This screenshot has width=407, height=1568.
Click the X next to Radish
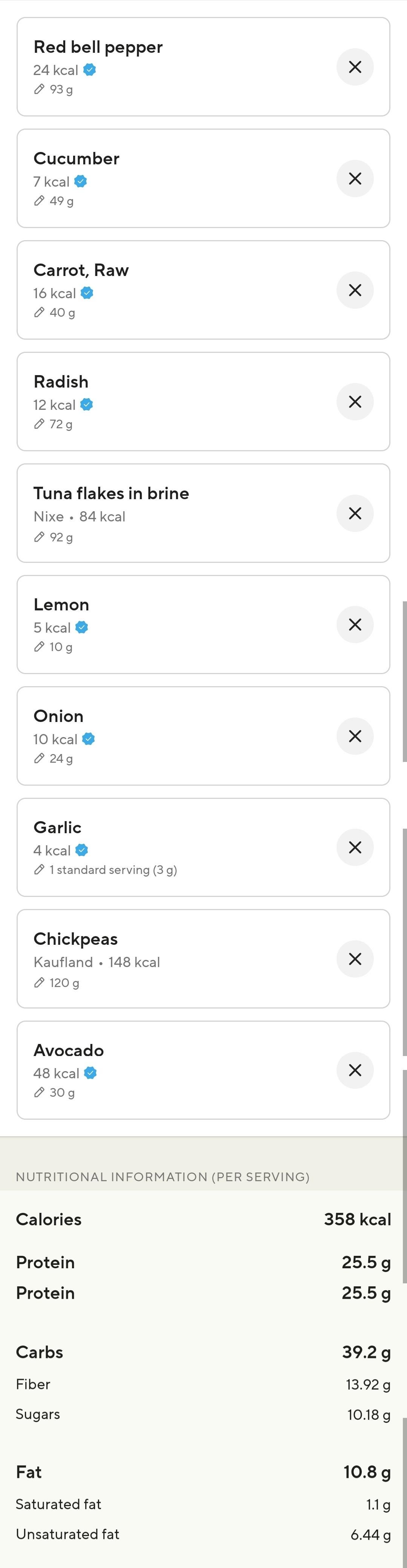pos(355,402)
